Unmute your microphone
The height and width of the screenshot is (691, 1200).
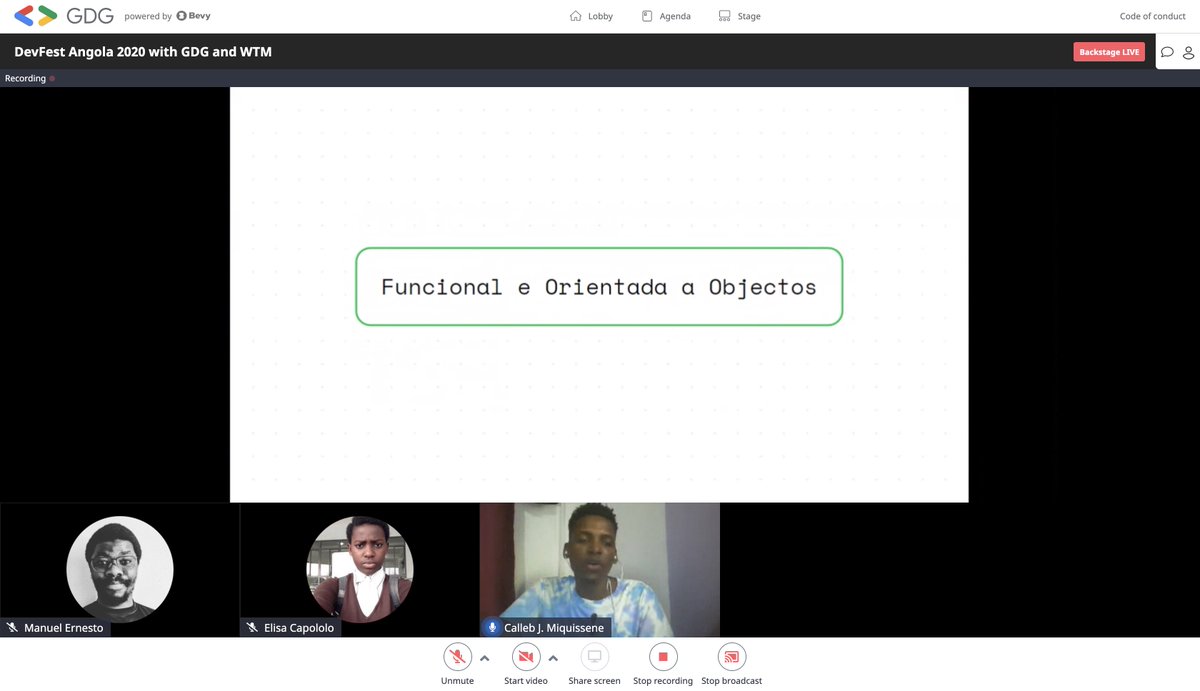tap(457, 657)
